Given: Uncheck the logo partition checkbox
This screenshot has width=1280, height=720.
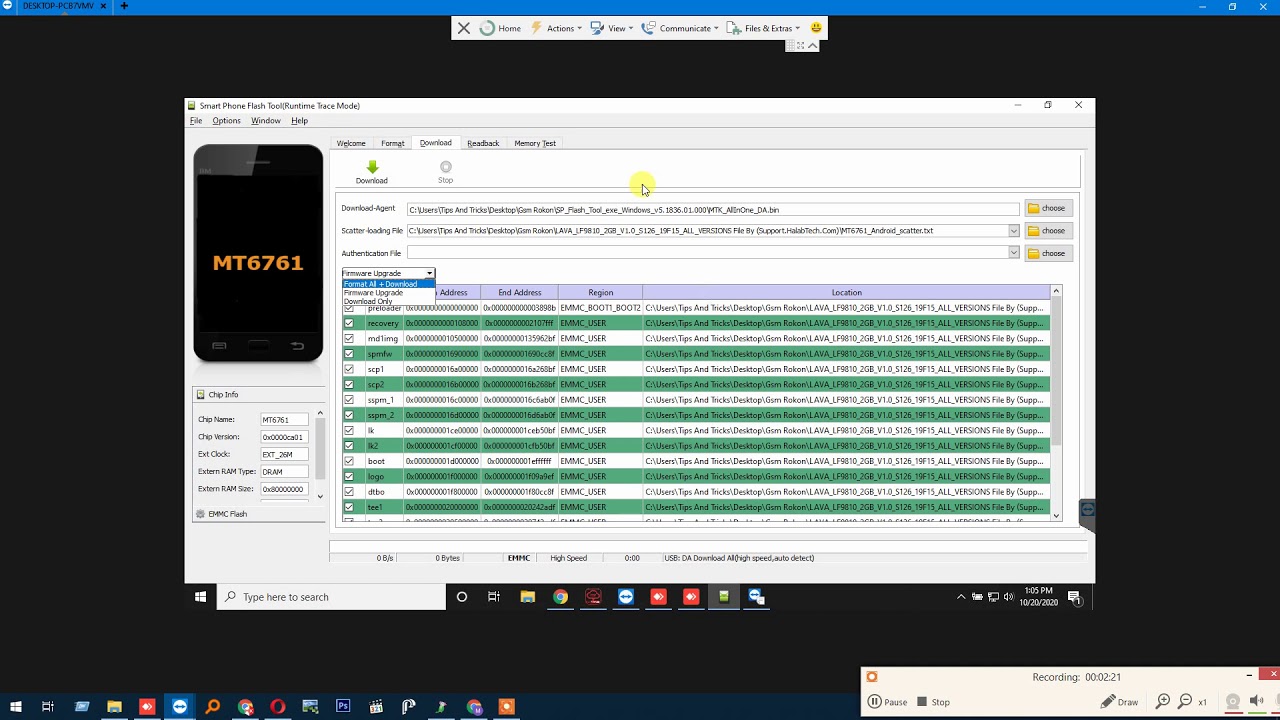Looking at the screenshot, I should click(x=349, y=476).
